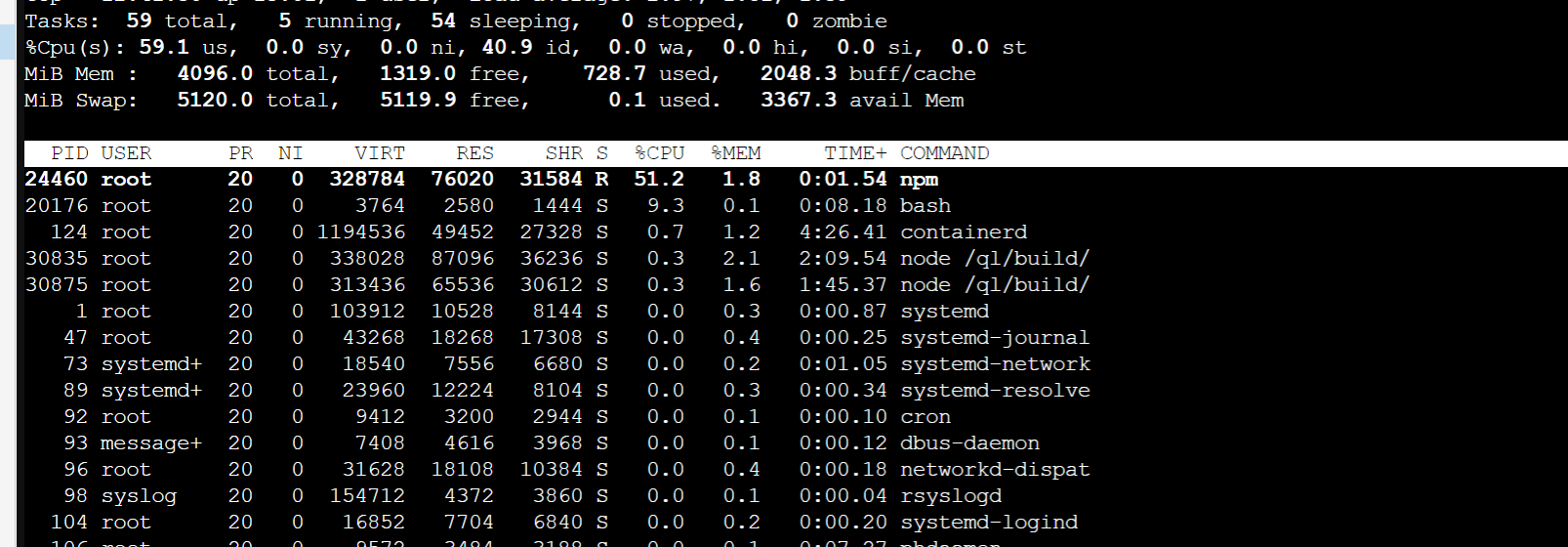Click the PR column header

[240, 153]
